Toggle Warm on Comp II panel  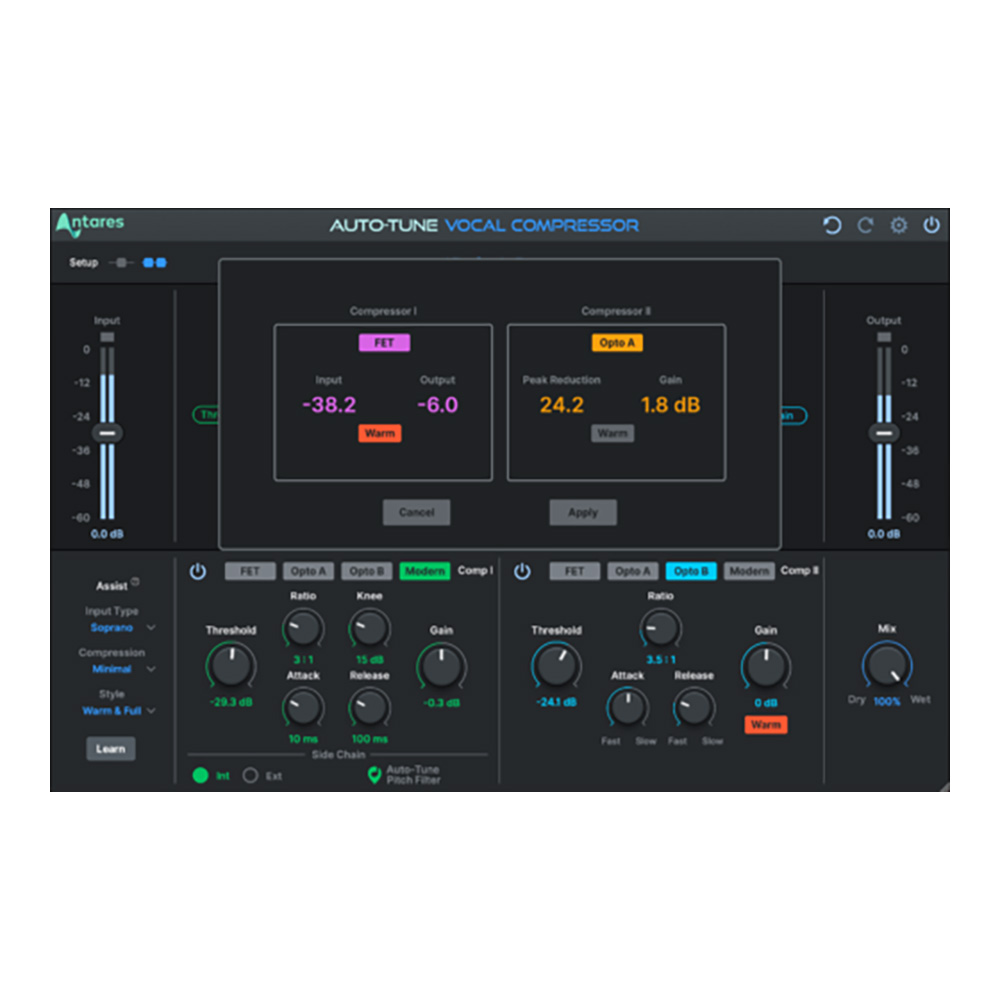766,724
